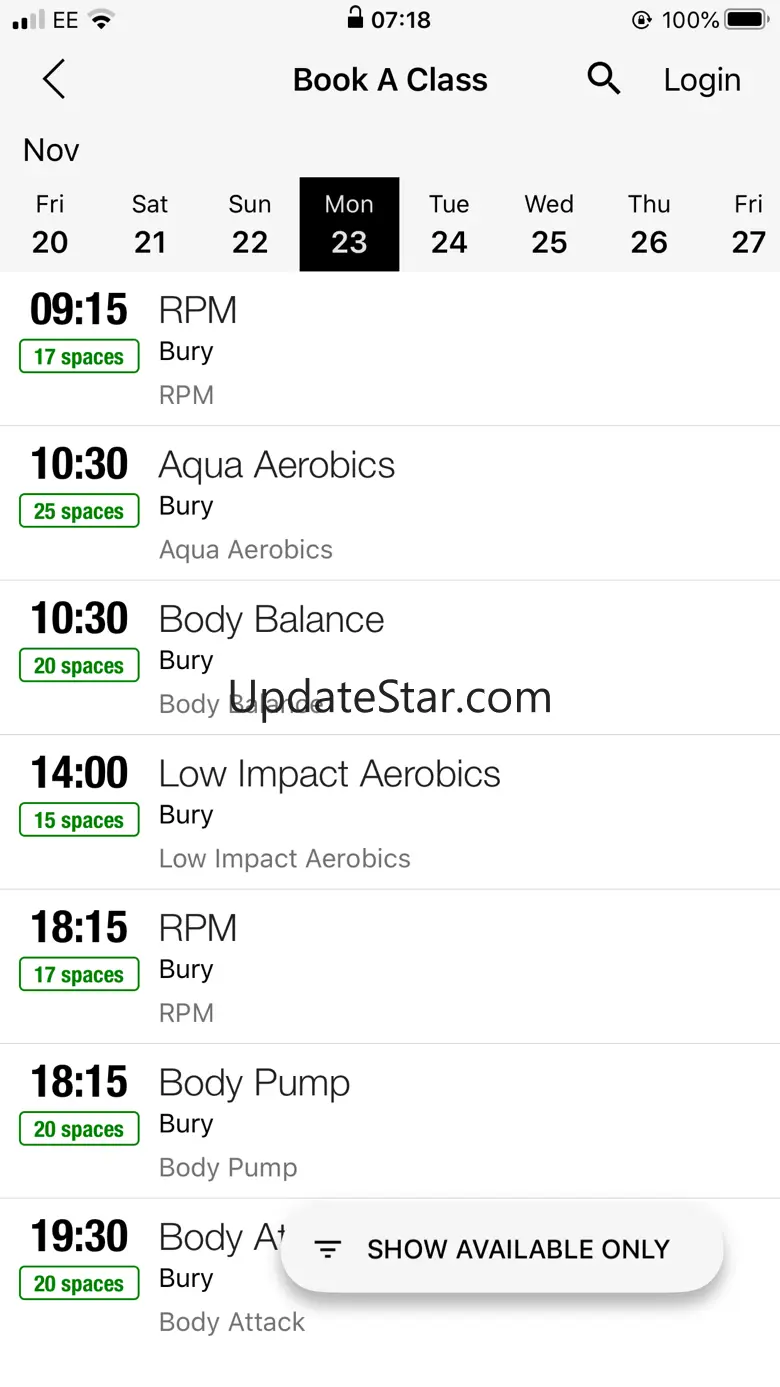Toggle Show Available Only filter

502,1249
